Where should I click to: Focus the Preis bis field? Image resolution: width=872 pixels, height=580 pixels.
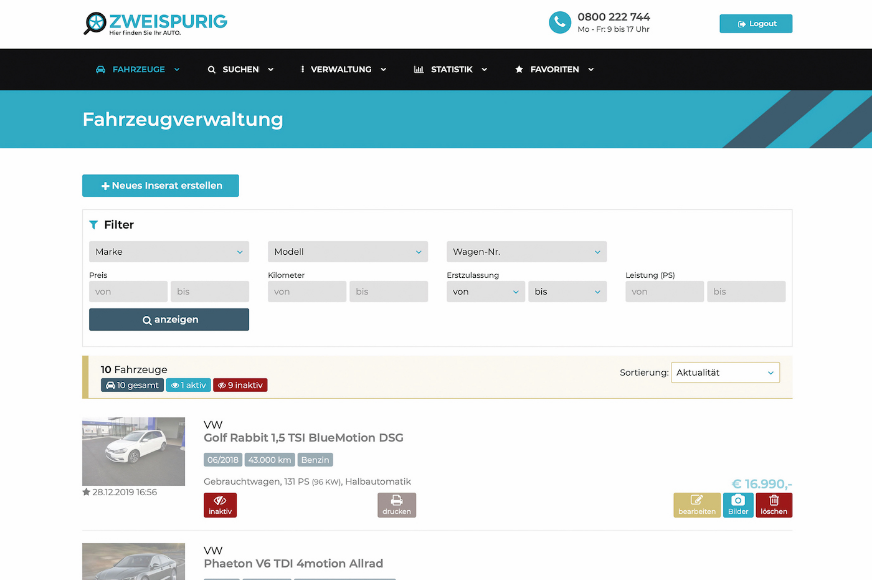(x=210, y=291)
